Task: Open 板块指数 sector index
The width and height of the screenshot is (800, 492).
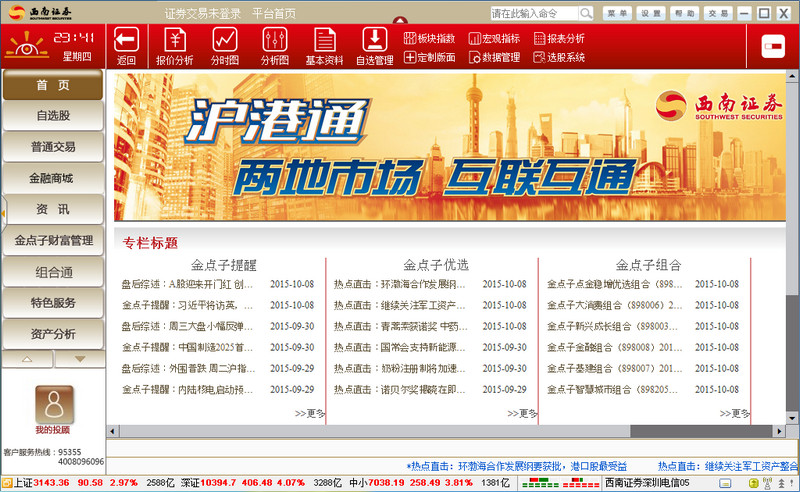Action: (429, 38)
